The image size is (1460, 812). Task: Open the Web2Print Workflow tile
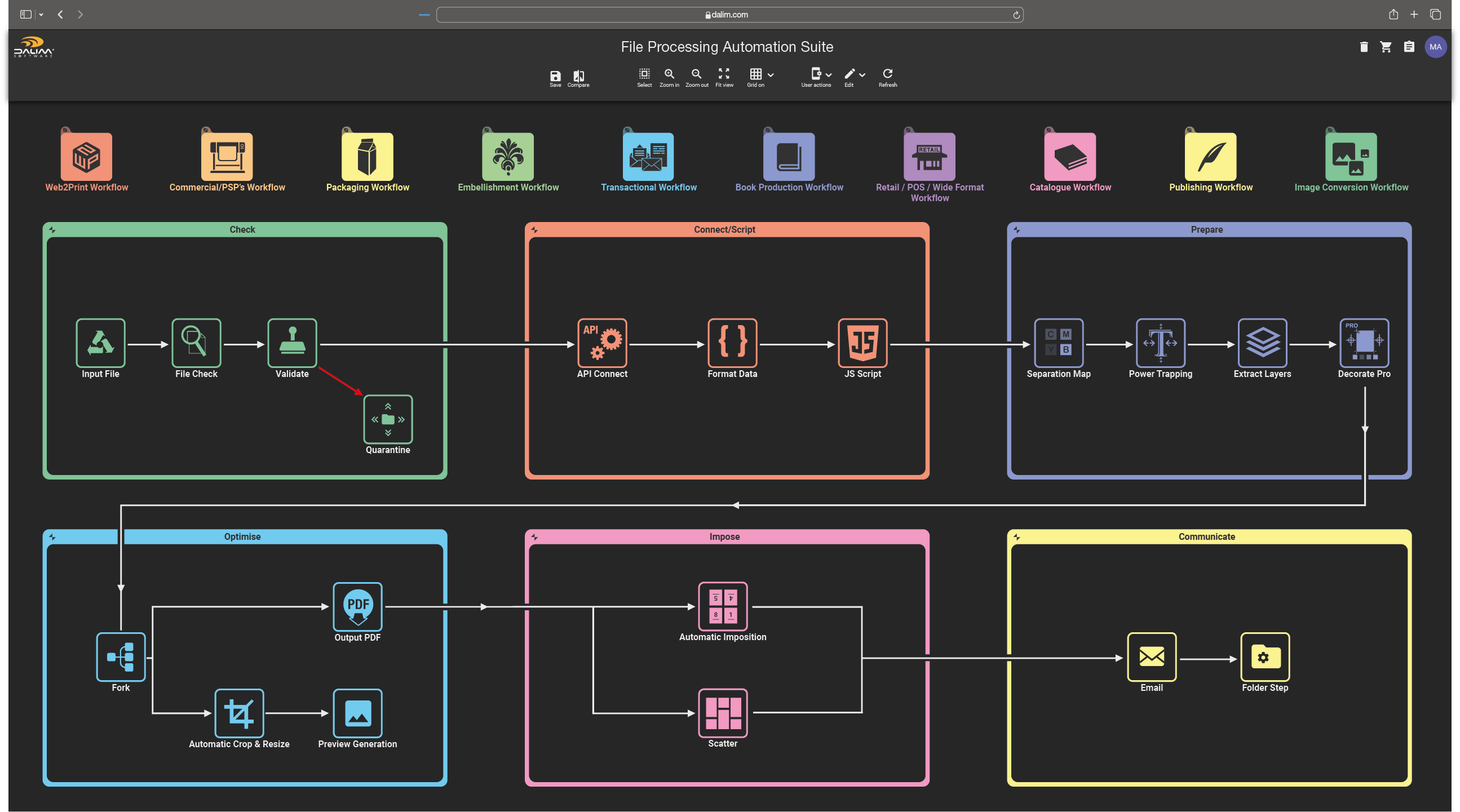coord(86,157)
